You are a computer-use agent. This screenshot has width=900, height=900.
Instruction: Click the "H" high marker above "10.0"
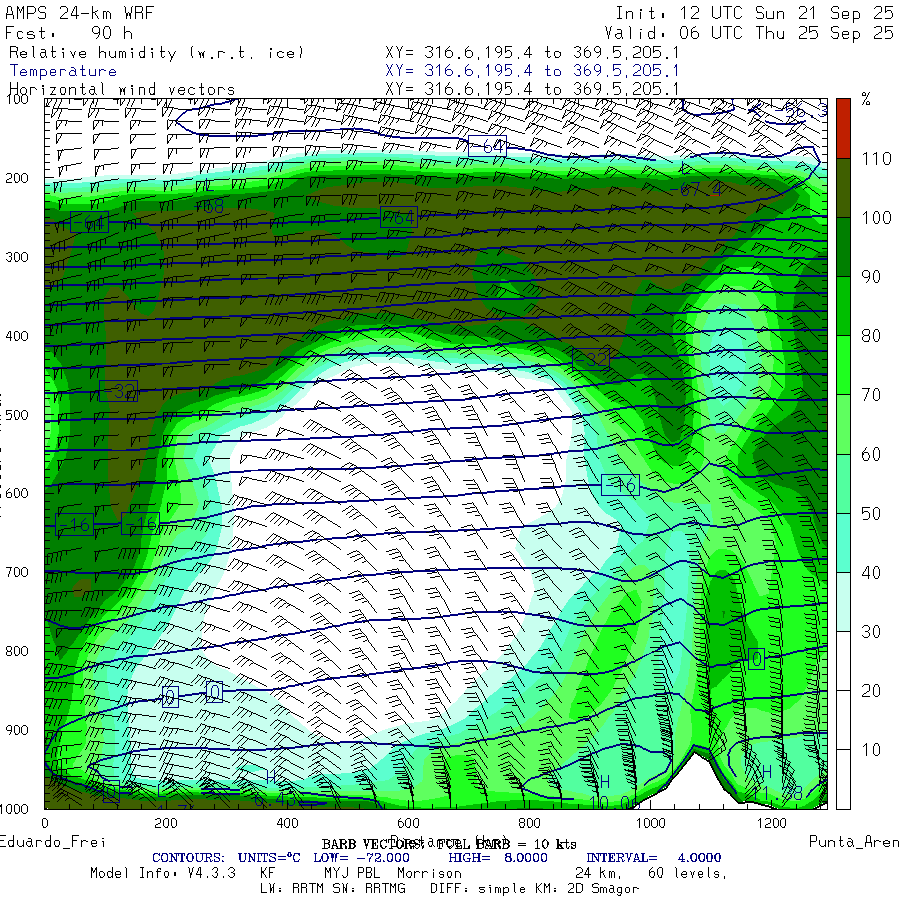pyautogui.click(x=604, y=781)
